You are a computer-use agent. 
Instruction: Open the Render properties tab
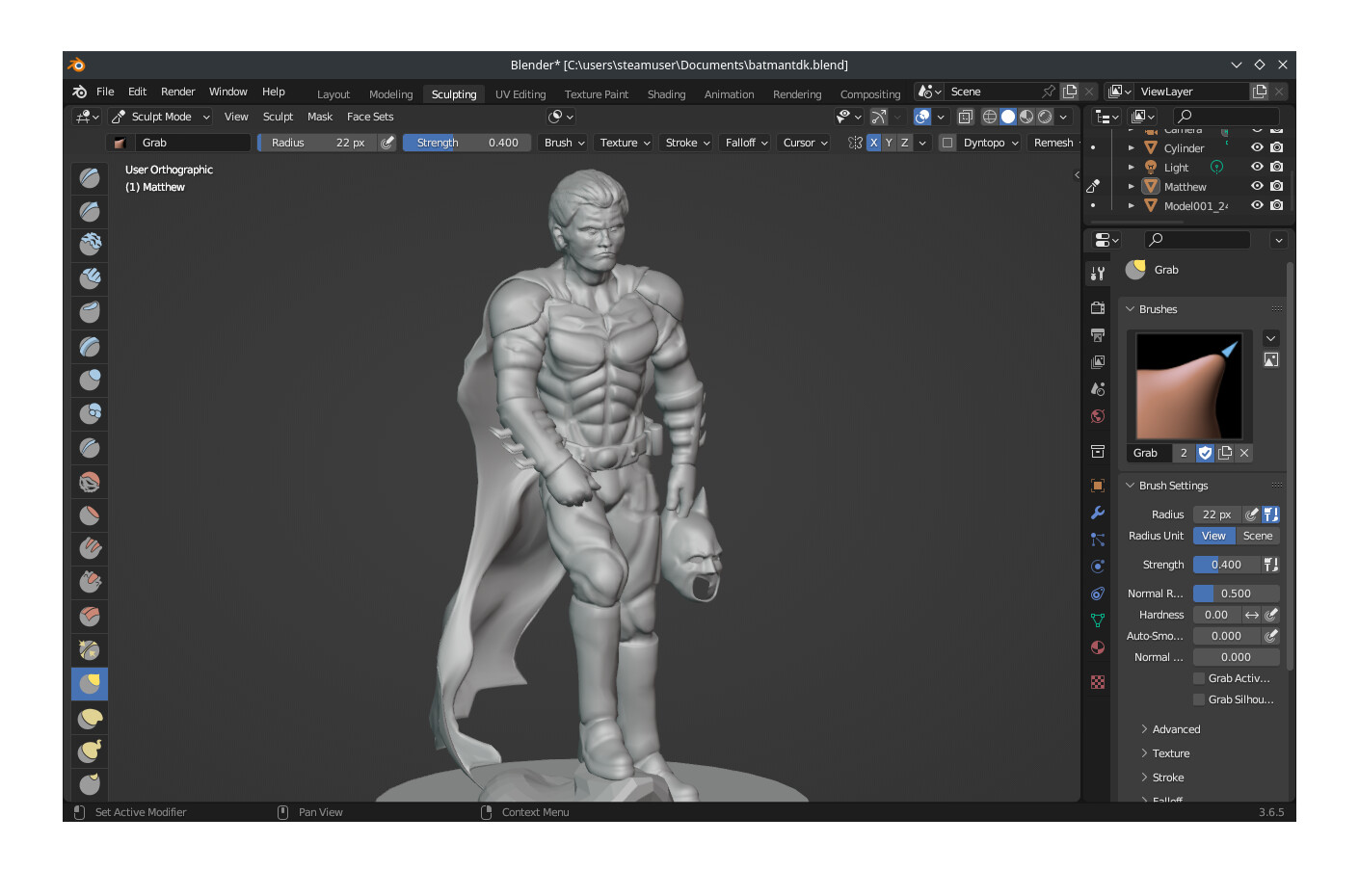[x=1097, y=308]
